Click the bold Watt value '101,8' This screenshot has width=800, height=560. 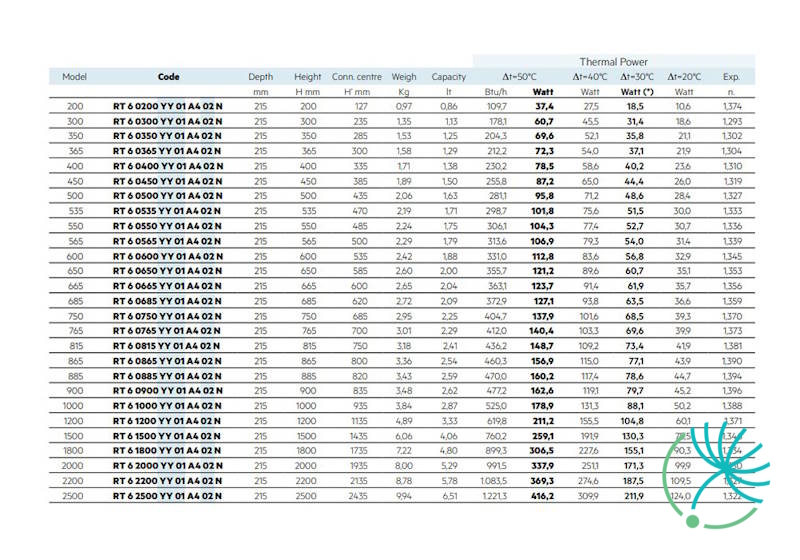pyautogui.click(x=542, y=211)
